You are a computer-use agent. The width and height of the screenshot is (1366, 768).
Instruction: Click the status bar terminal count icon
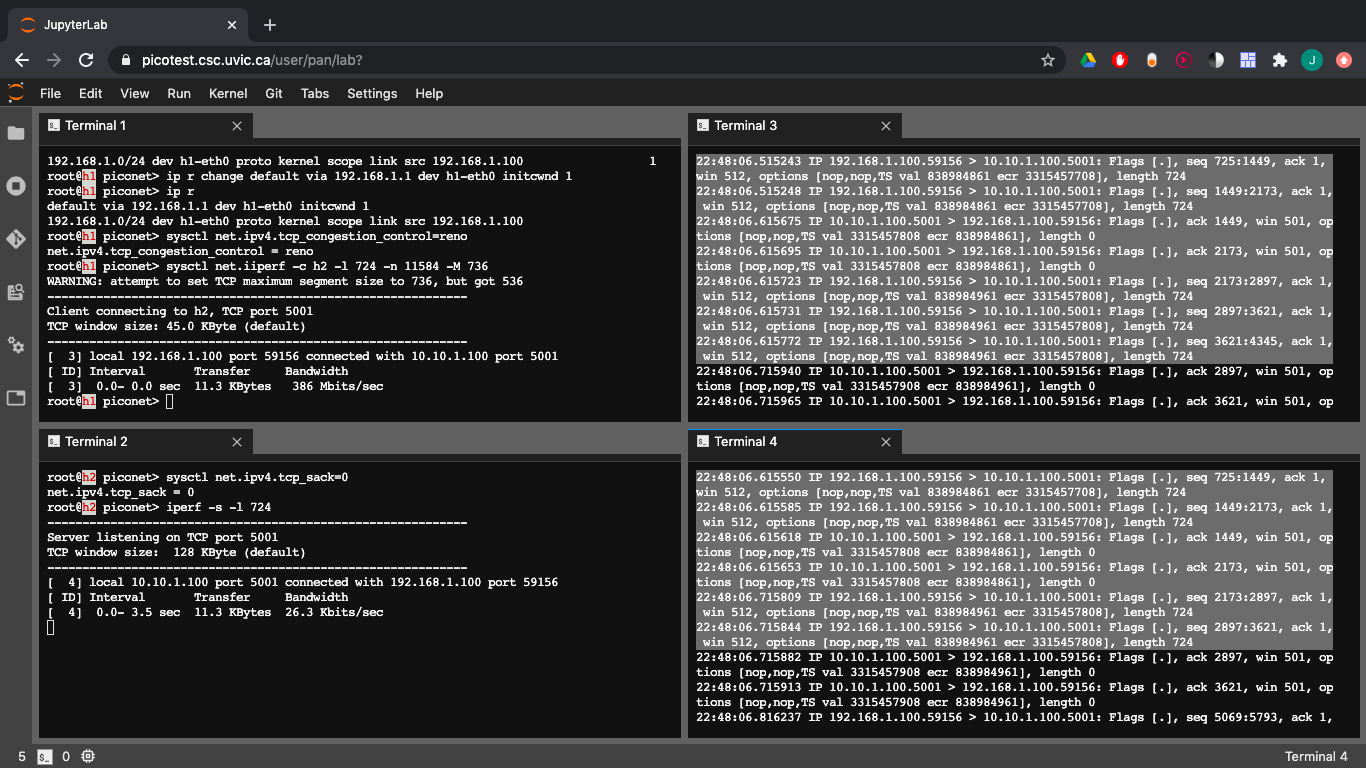(x=45, y=757)
